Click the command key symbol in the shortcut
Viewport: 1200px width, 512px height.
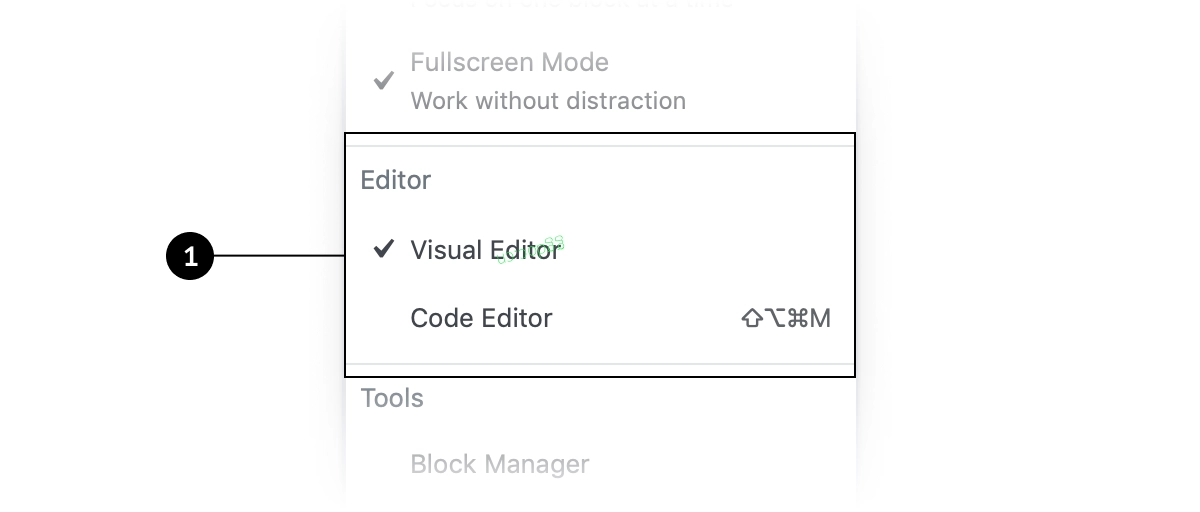tap(798, 319)
